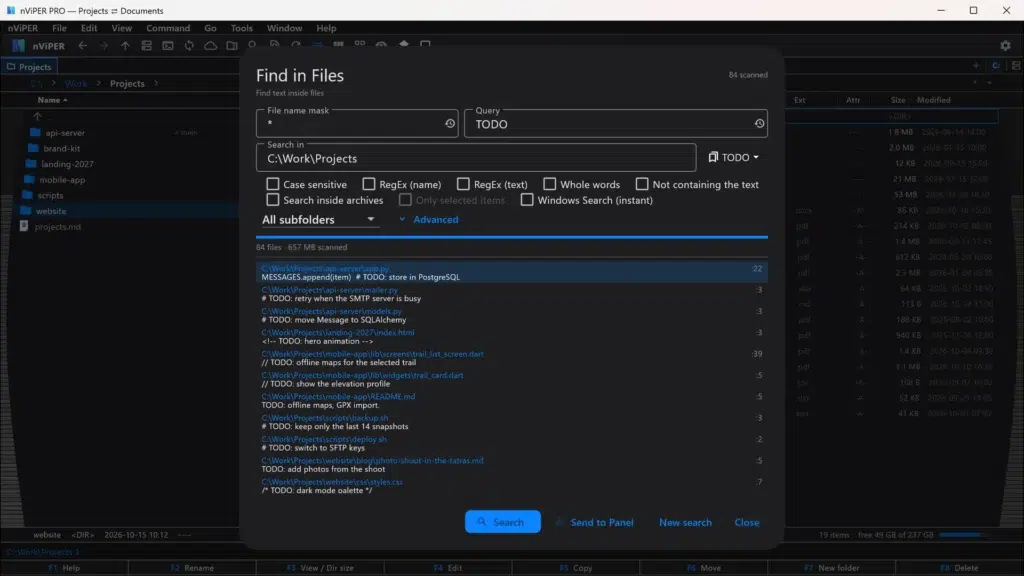The width and height of the screenshot is (1024, 576).
Task: Add a new tab with the plus icon
Action: [976, 66]
